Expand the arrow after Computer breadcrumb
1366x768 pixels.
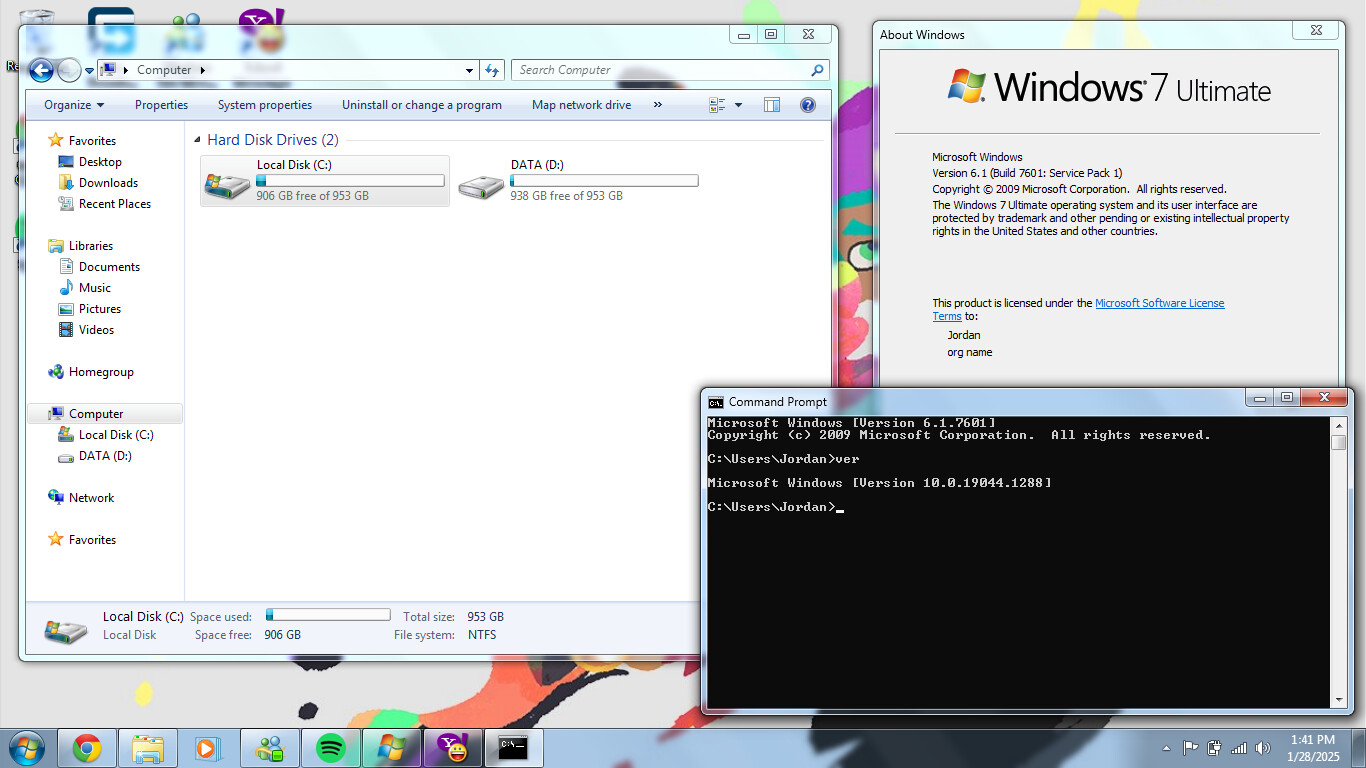(x=203, y=70)
